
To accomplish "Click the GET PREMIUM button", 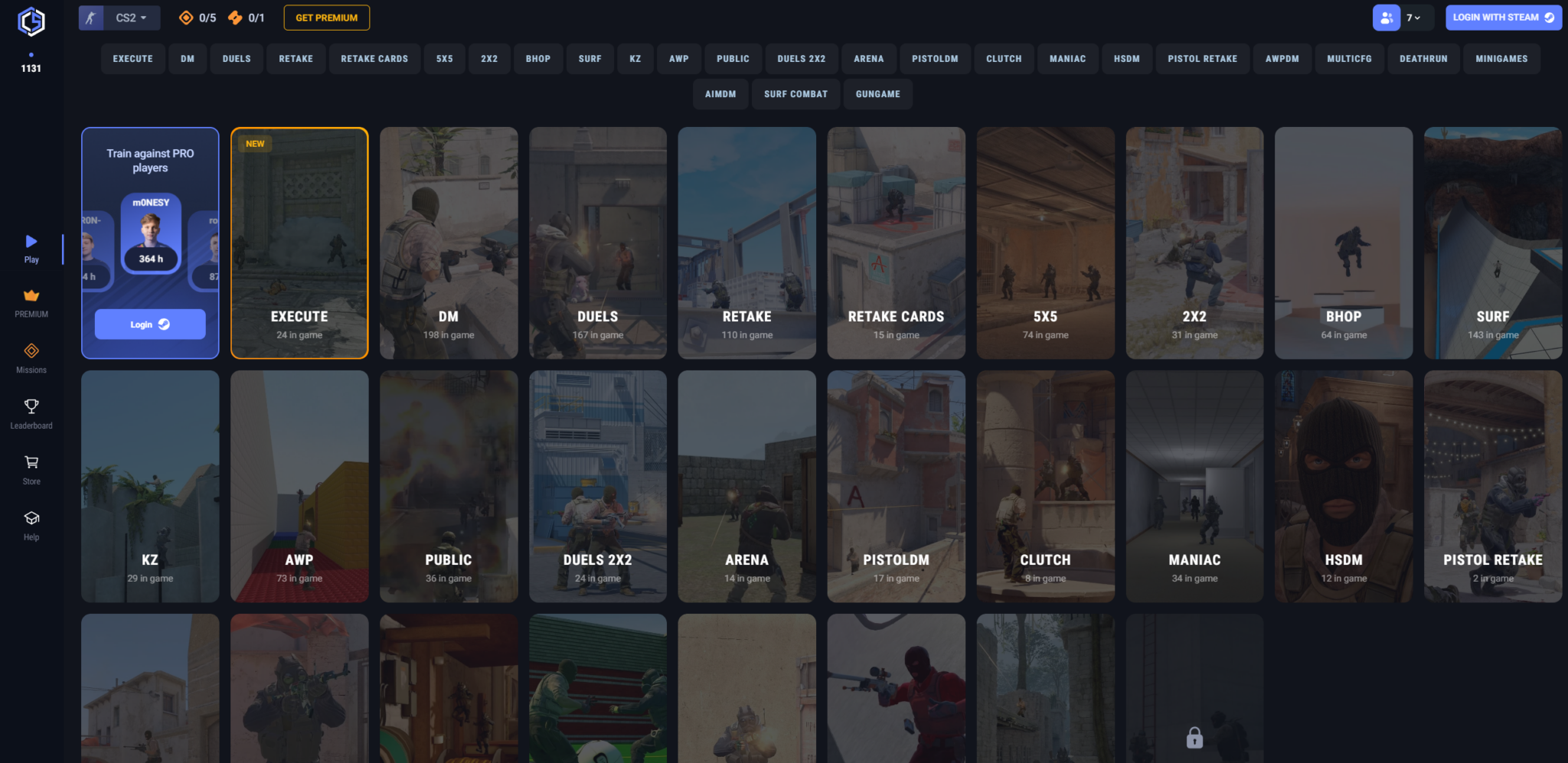I will (327, 18).
